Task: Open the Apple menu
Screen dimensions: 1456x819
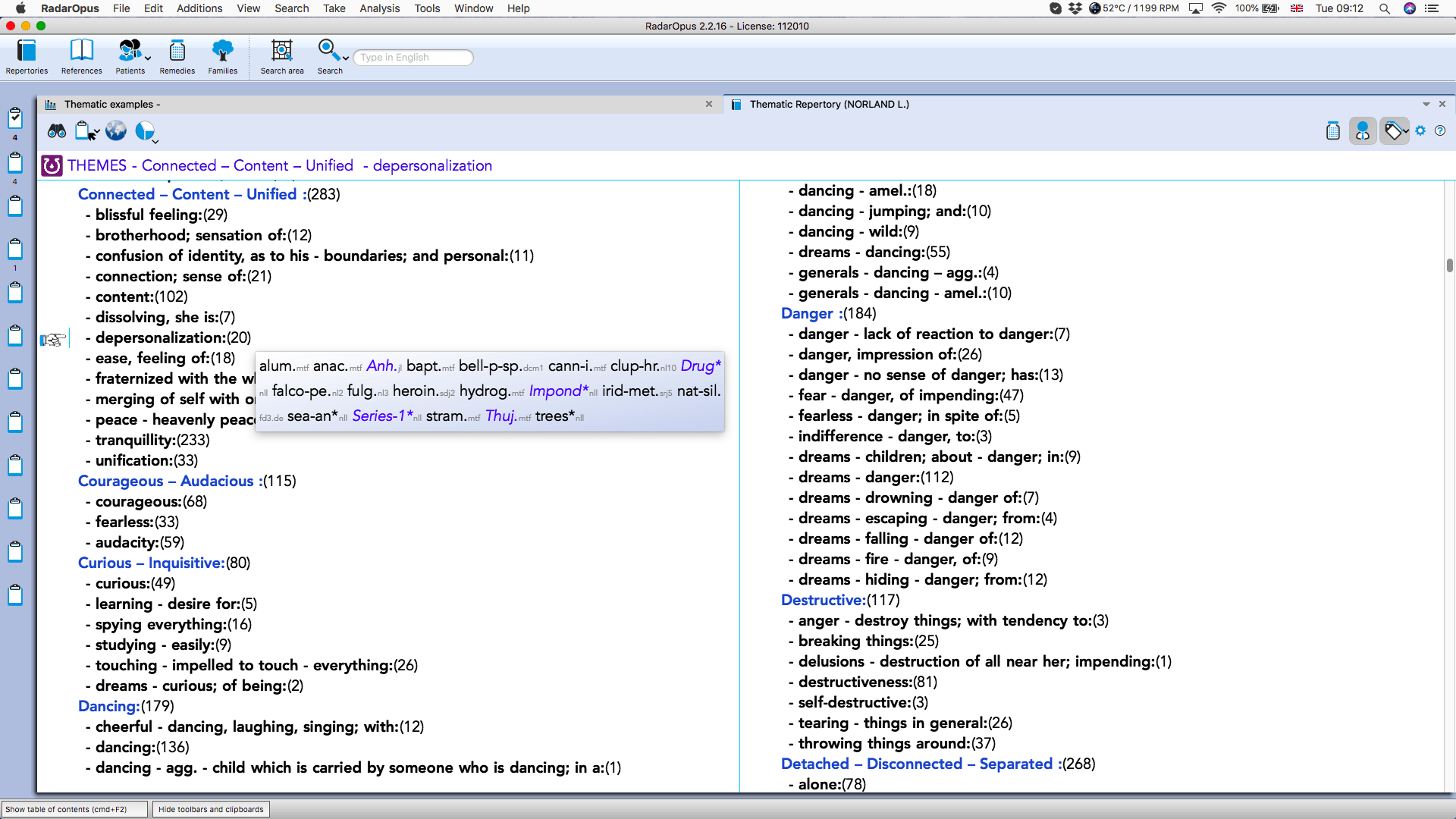Action: click(20, 8)
